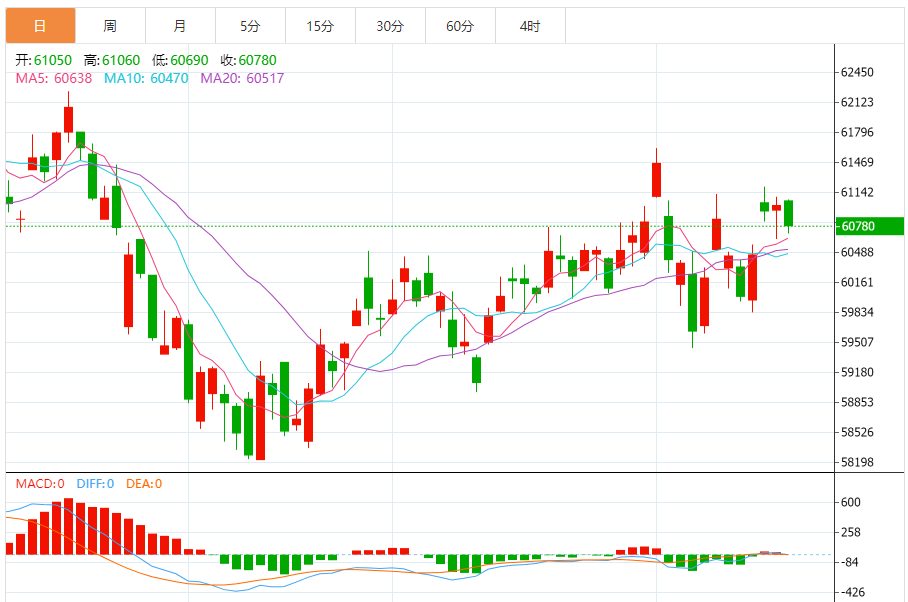The height and width of the screenshot is (602, 908).
Task: Click the 59180 price axis label
Action: 857,372
